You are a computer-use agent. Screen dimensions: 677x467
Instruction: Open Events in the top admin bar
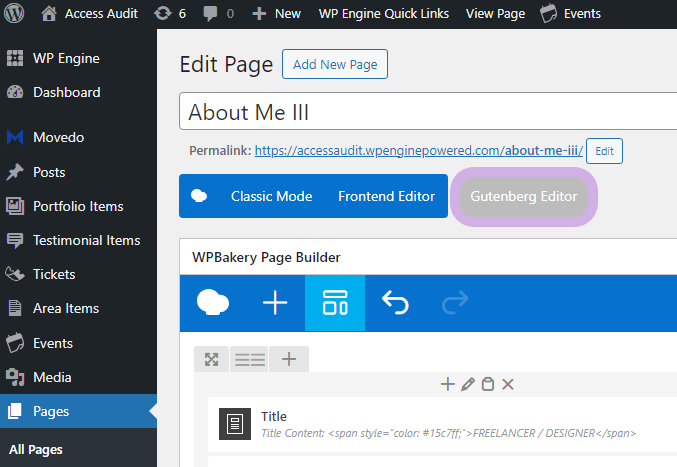point(570,13)
